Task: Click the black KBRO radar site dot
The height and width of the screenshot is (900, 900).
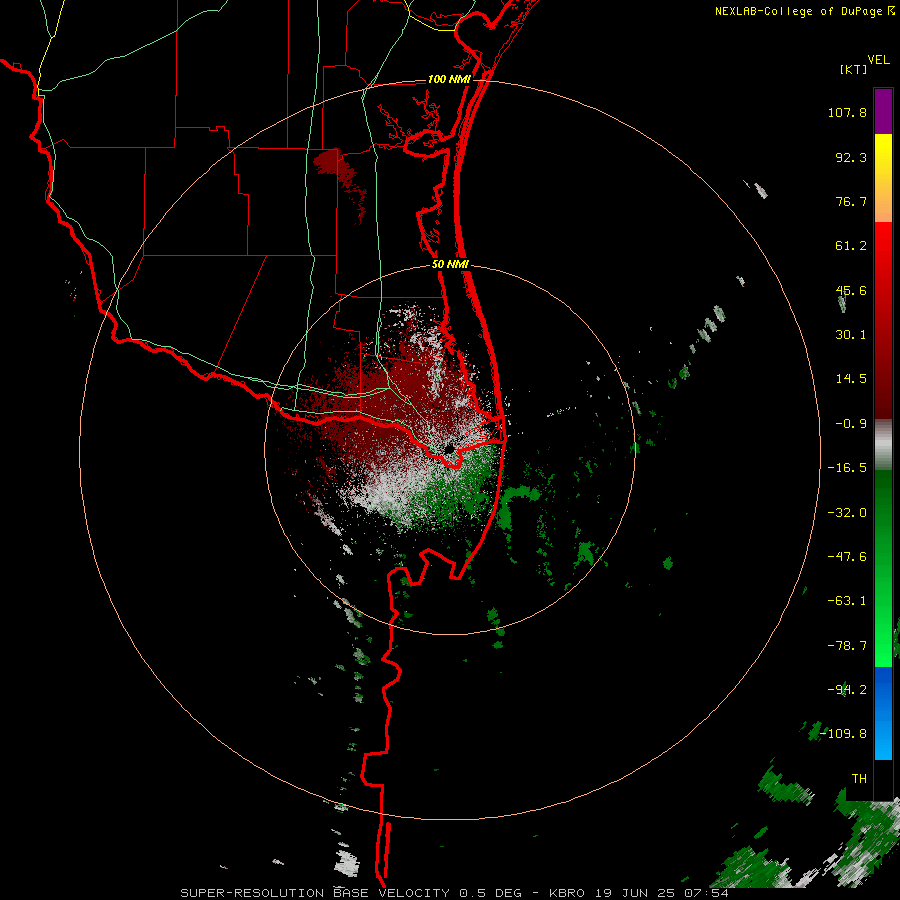Action: [449, 448]
